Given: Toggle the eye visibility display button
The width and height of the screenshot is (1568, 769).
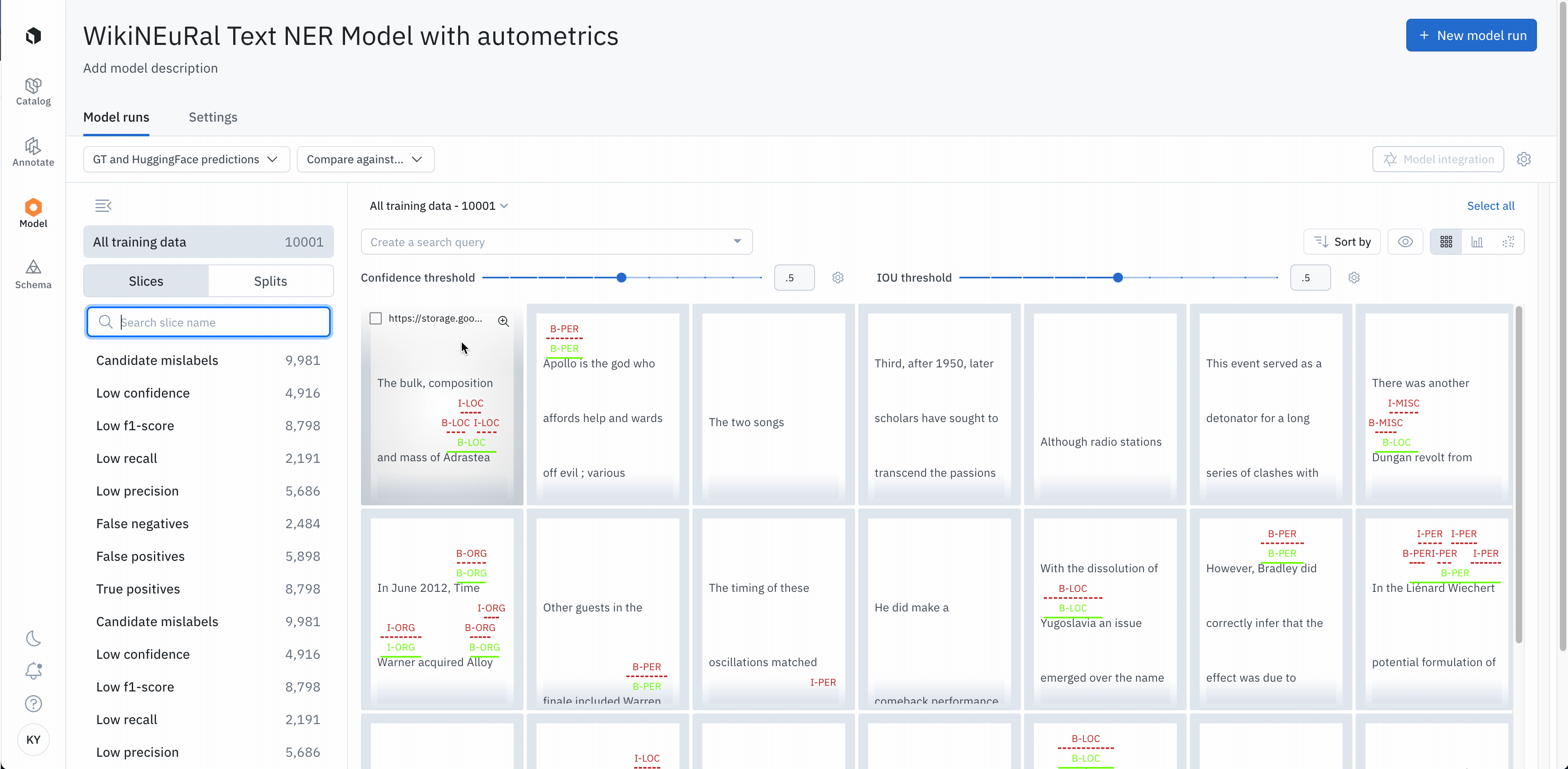Looking at the screenshot, I should (x=1405, y=242).
